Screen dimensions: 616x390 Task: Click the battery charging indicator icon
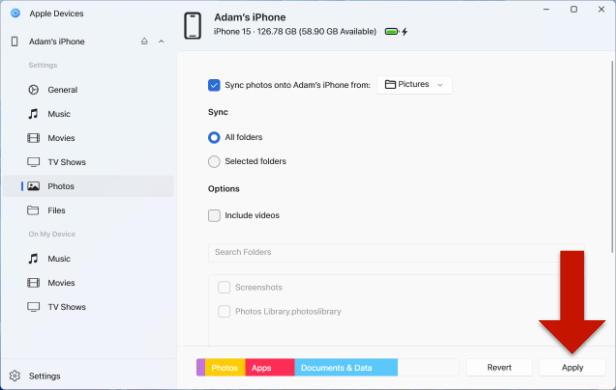point(396,32)
